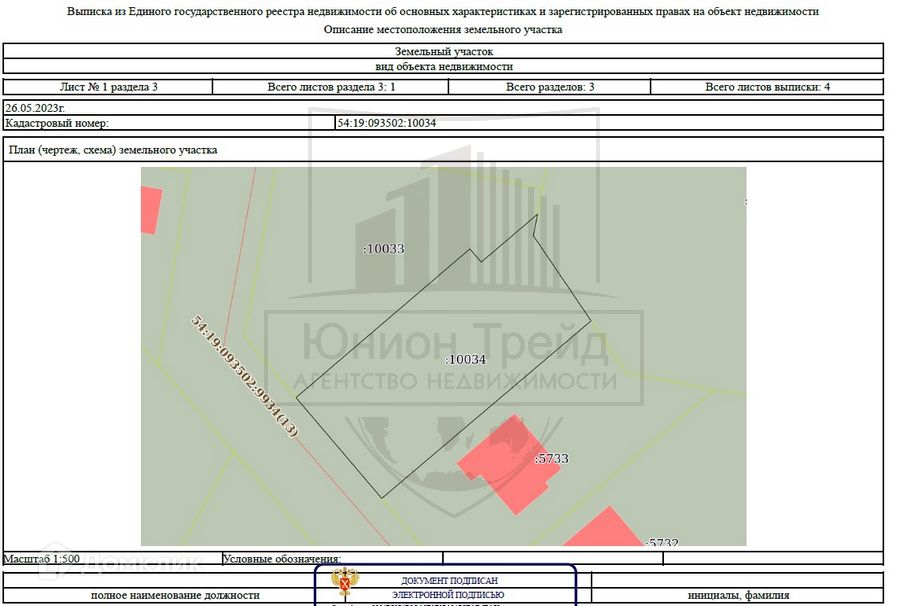Click 'Всего листов раздела 3: 1' cell
Screen dimensions: 900x606
click(x=331, y=87)
